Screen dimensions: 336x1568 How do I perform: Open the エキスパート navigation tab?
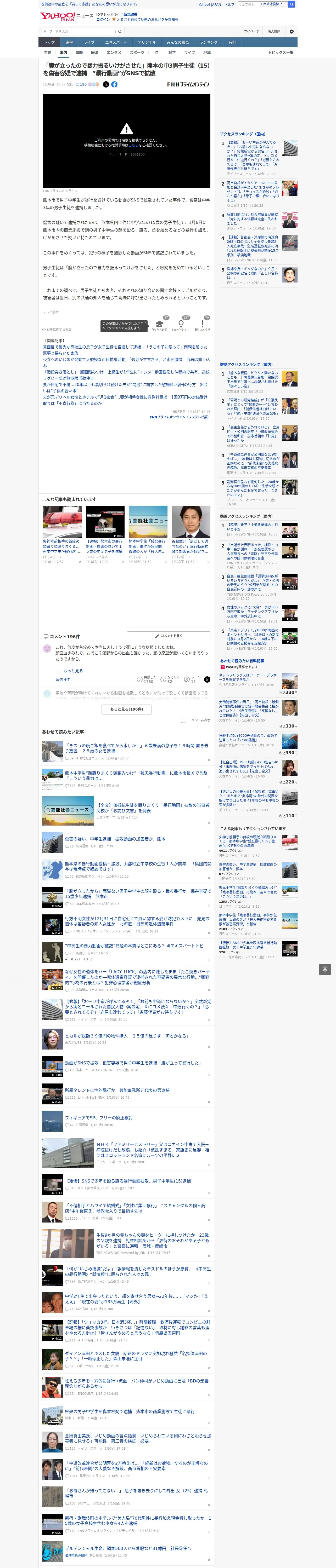pos(116,43)
